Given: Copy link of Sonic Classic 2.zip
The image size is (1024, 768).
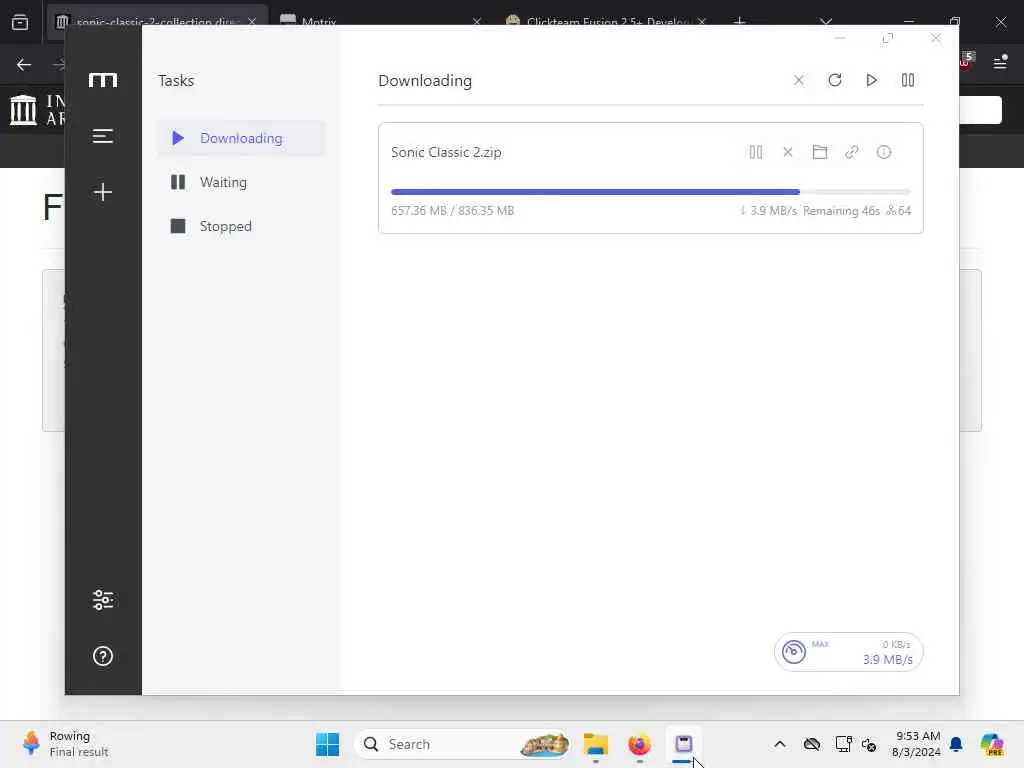Looking at the screenshot, I should point(852,152).
